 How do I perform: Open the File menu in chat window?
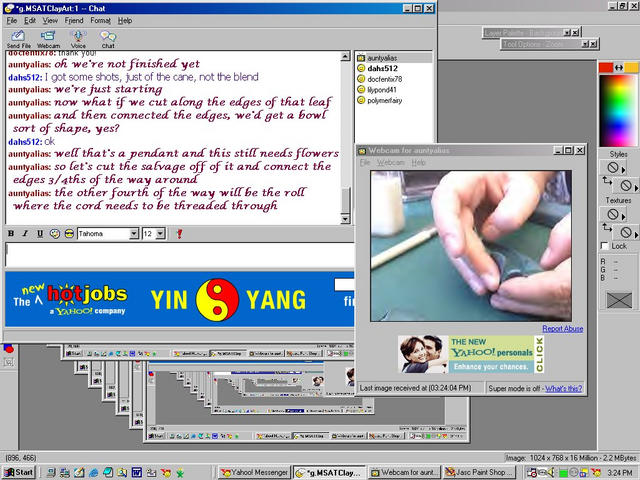[x=12, y=20]
